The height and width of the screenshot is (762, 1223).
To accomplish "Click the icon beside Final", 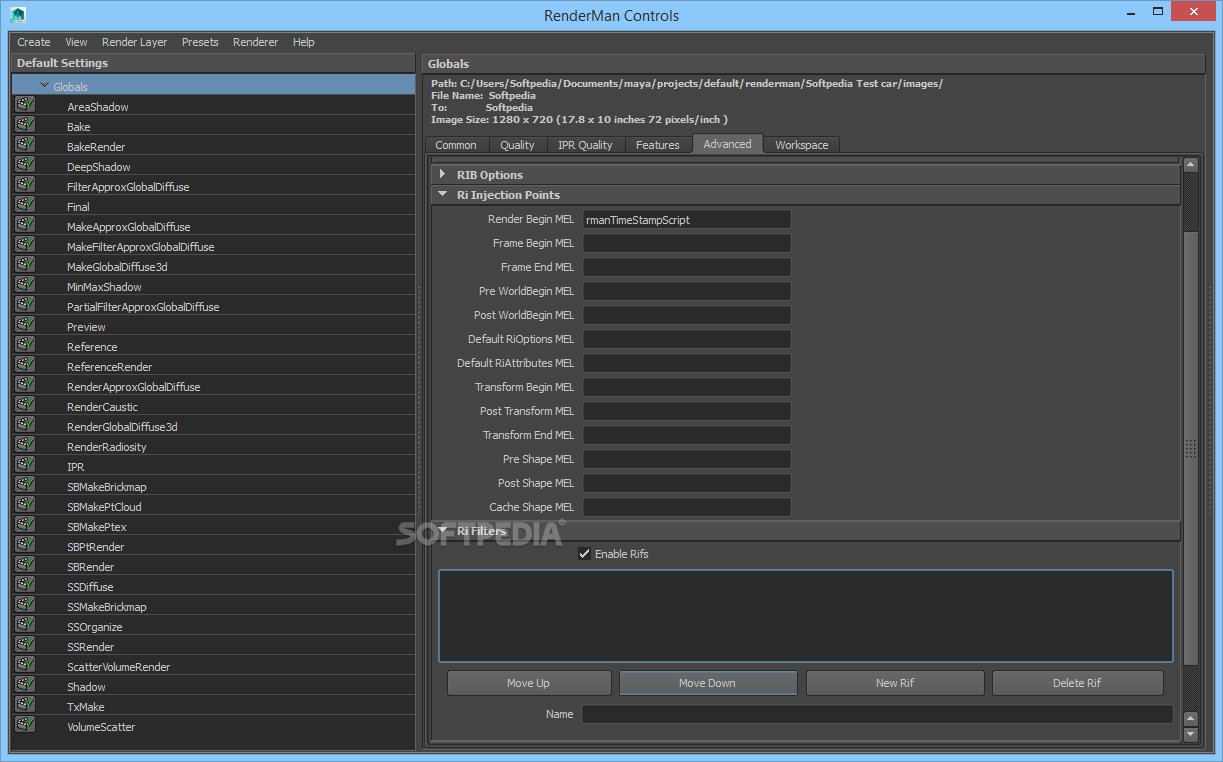I will [x=25, y=205].
